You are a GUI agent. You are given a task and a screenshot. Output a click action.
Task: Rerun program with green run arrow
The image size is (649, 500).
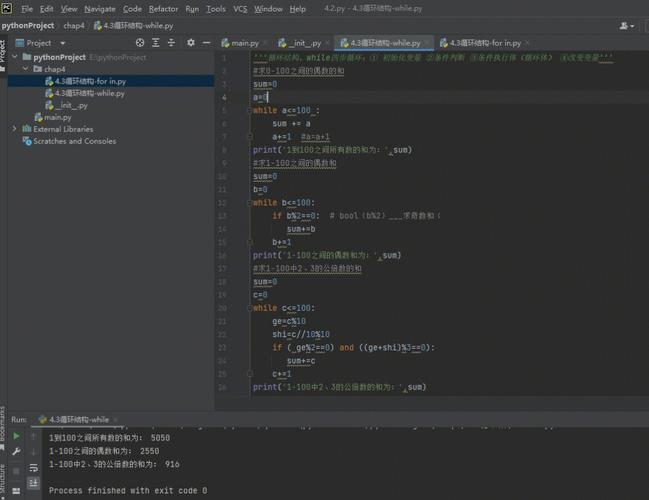[x=16, y=436]
